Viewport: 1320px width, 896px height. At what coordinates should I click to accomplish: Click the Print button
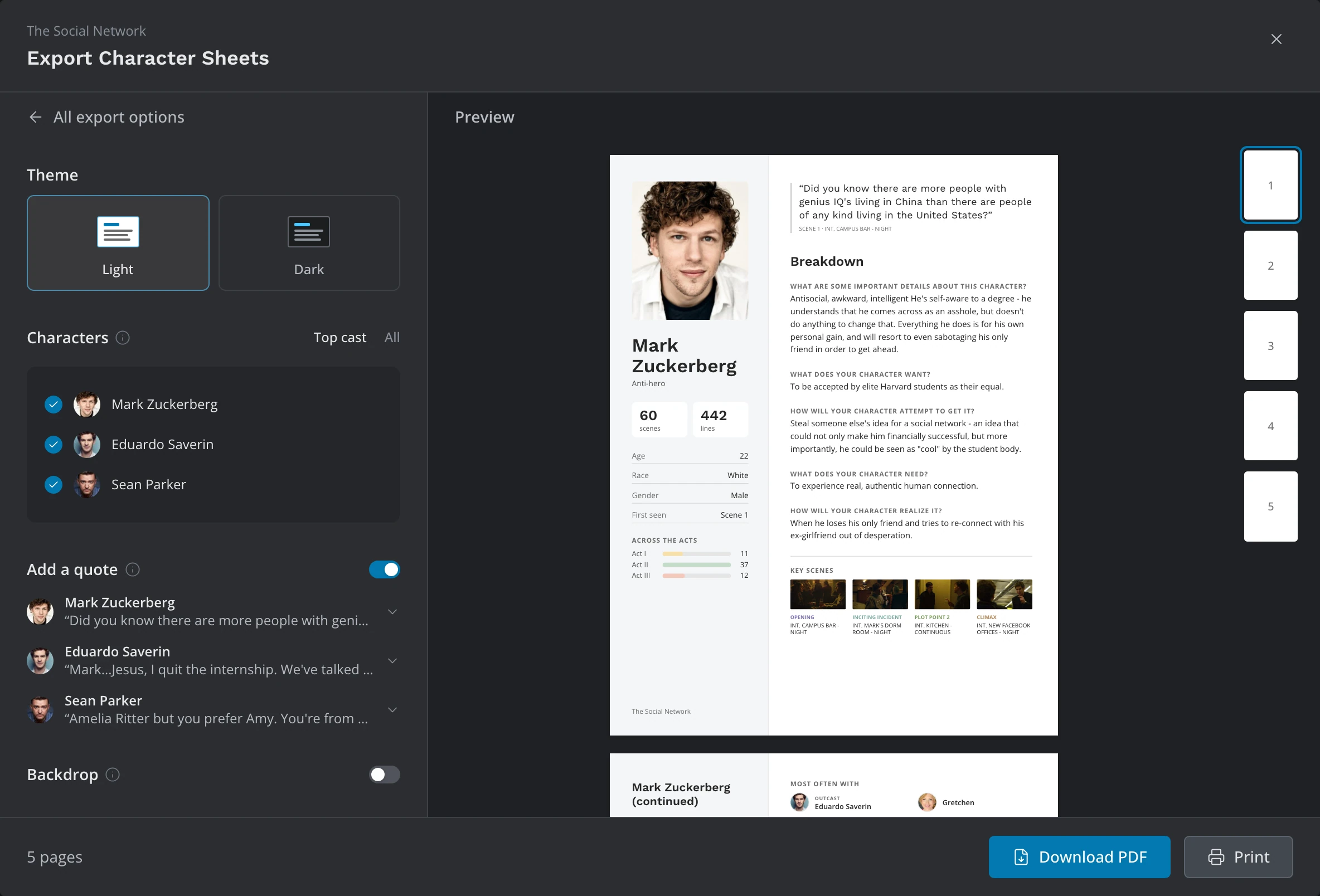tap(1238, 857)
